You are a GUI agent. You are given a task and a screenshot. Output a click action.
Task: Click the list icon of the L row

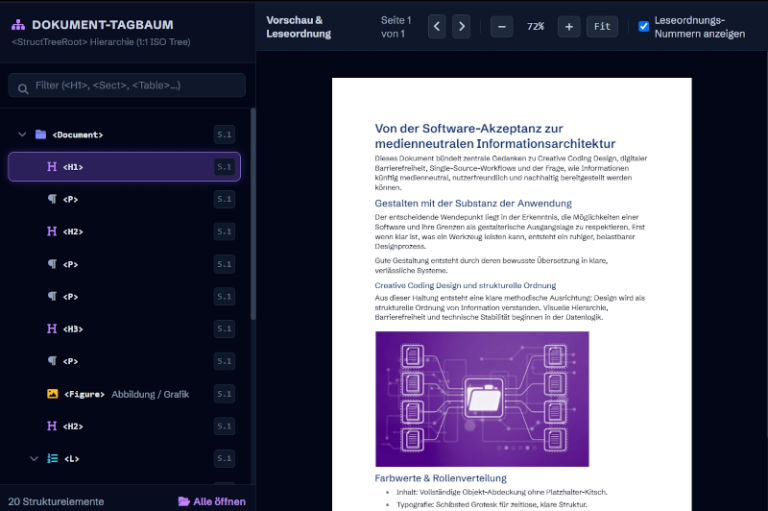(x=52, y=459)
